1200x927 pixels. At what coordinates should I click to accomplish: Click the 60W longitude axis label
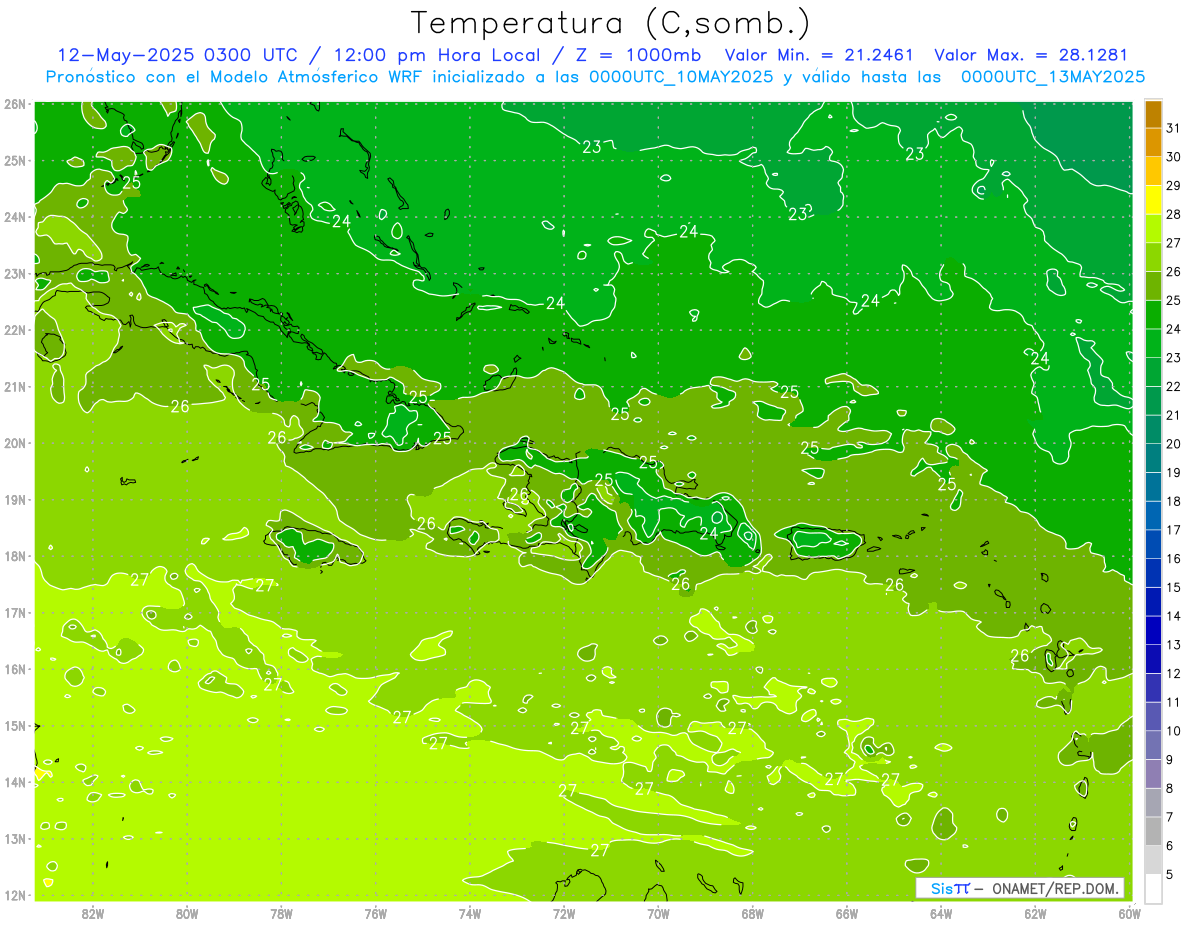(x=1129, y=913)
